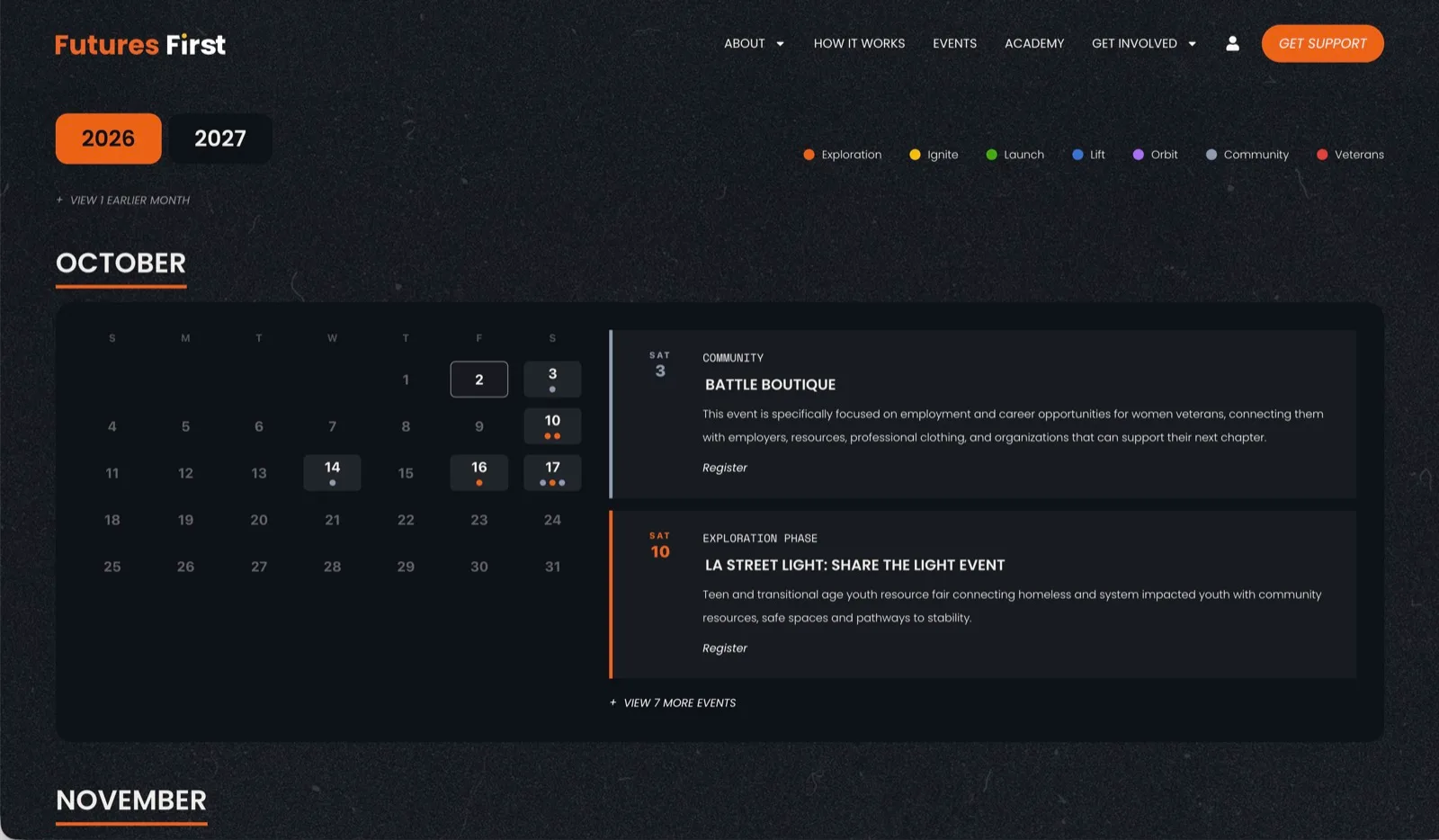Toggle the Community category filter
The height and width of the screenshot is (840, 1439).
click(1247, 155)
